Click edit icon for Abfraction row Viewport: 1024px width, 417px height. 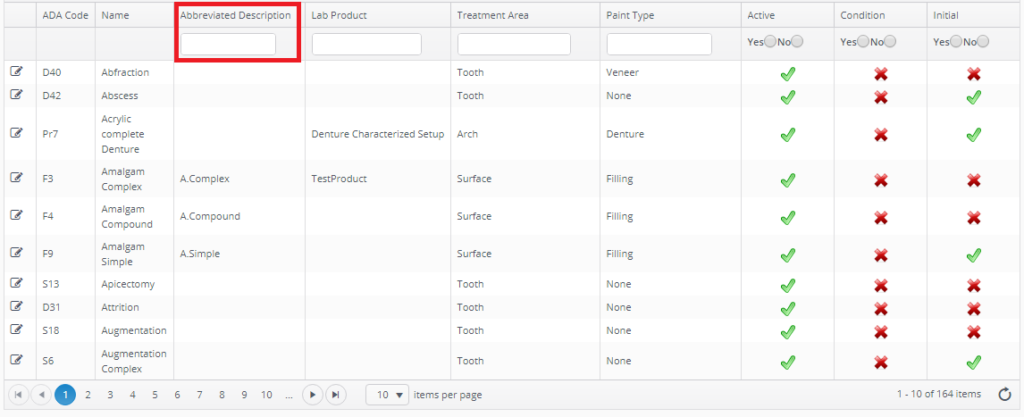17,72
